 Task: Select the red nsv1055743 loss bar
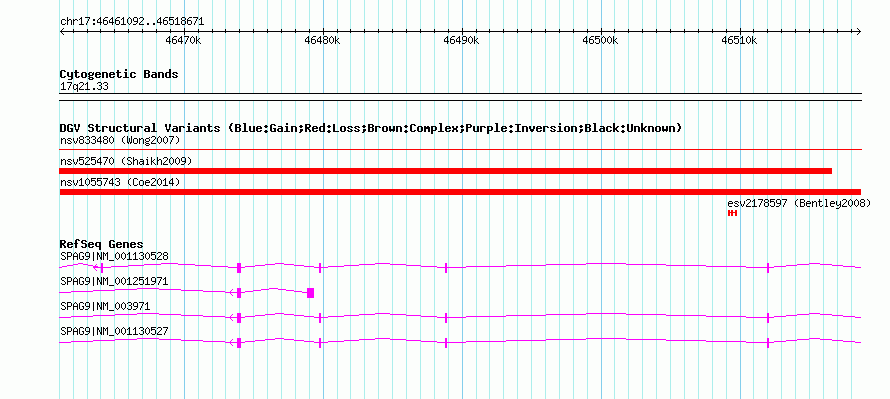pos(460,192)
